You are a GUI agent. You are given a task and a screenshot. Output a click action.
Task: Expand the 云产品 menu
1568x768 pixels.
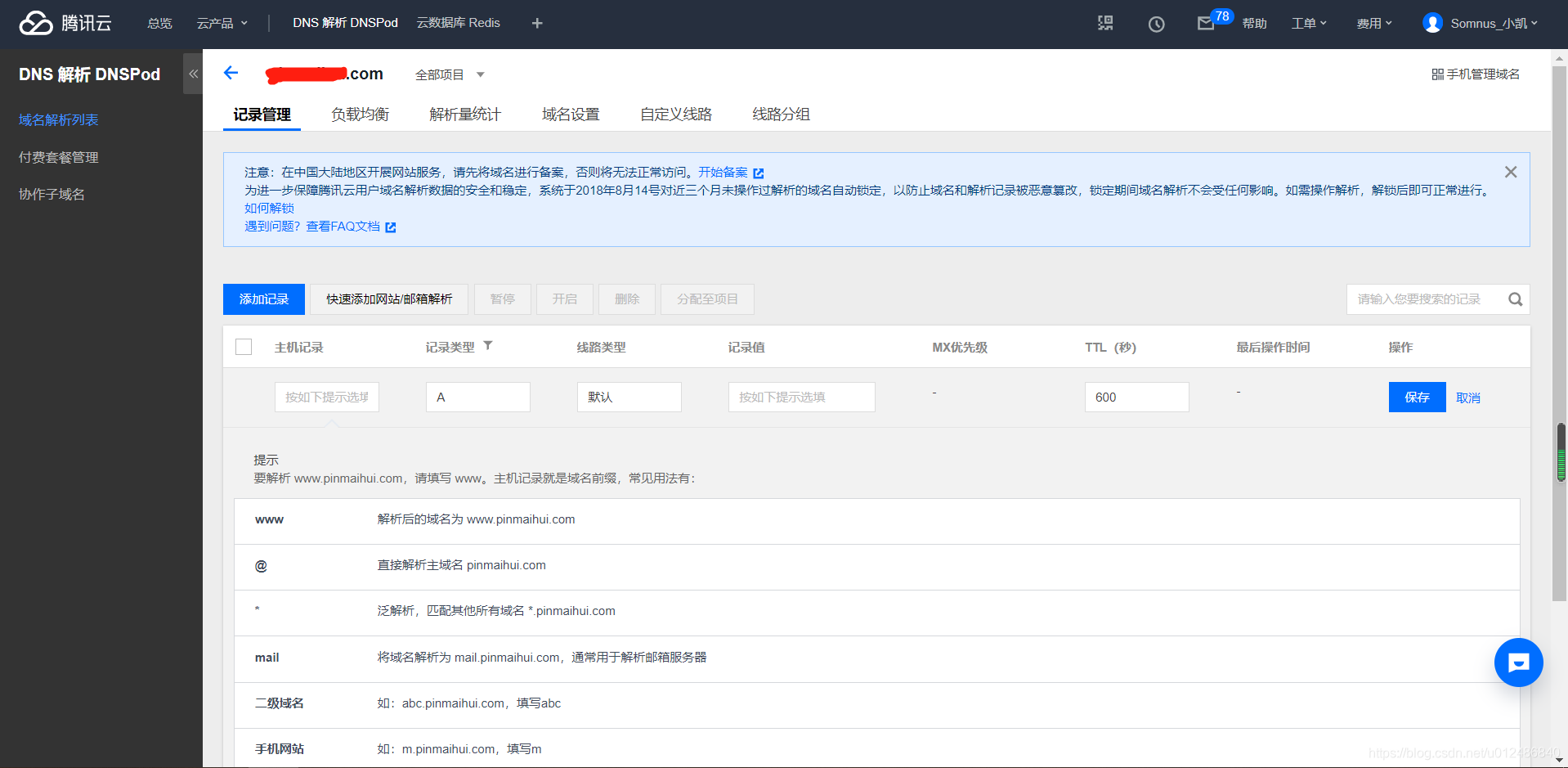click(x=222, y=23)
